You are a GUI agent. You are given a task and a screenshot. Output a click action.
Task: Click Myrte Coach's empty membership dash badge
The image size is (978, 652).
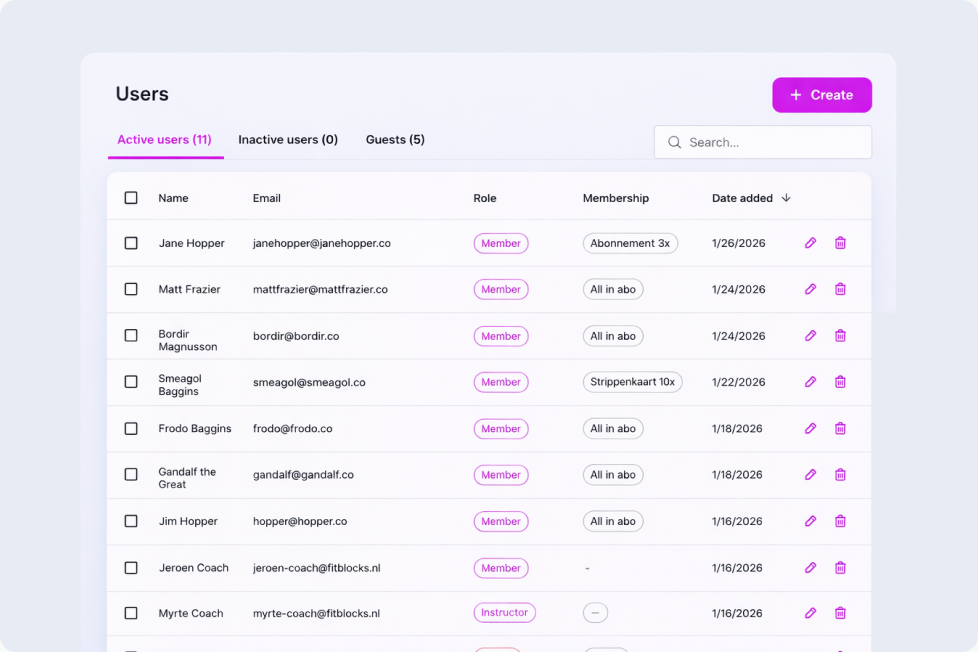[596, 613]
